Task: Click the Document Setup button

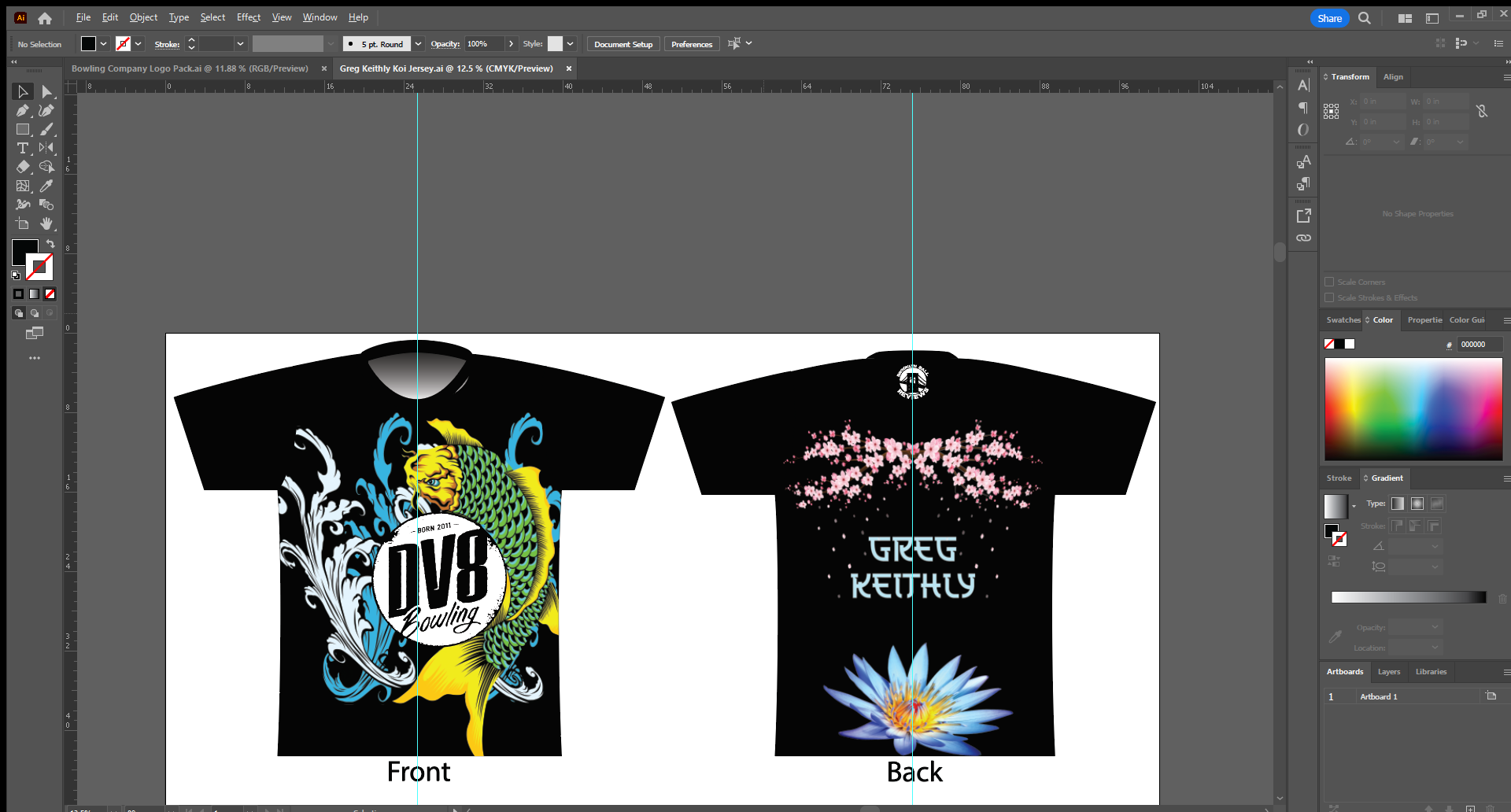Action: pyautogui.click(x=623, y=44)
